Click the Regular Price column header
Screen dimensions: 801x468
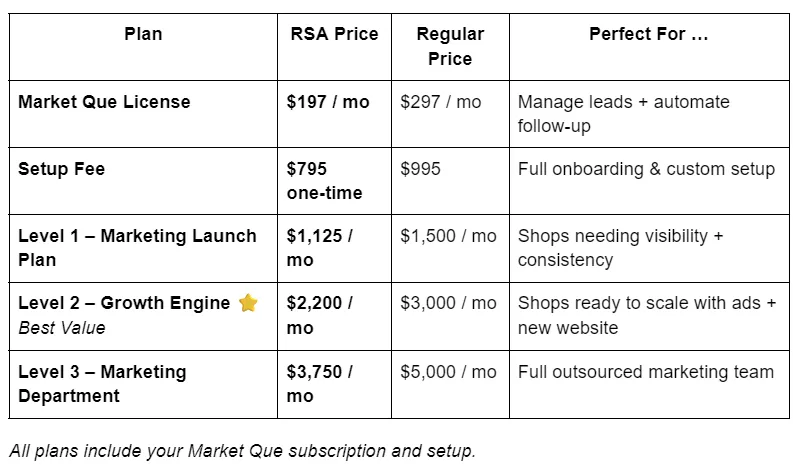[x=450, y=46]
